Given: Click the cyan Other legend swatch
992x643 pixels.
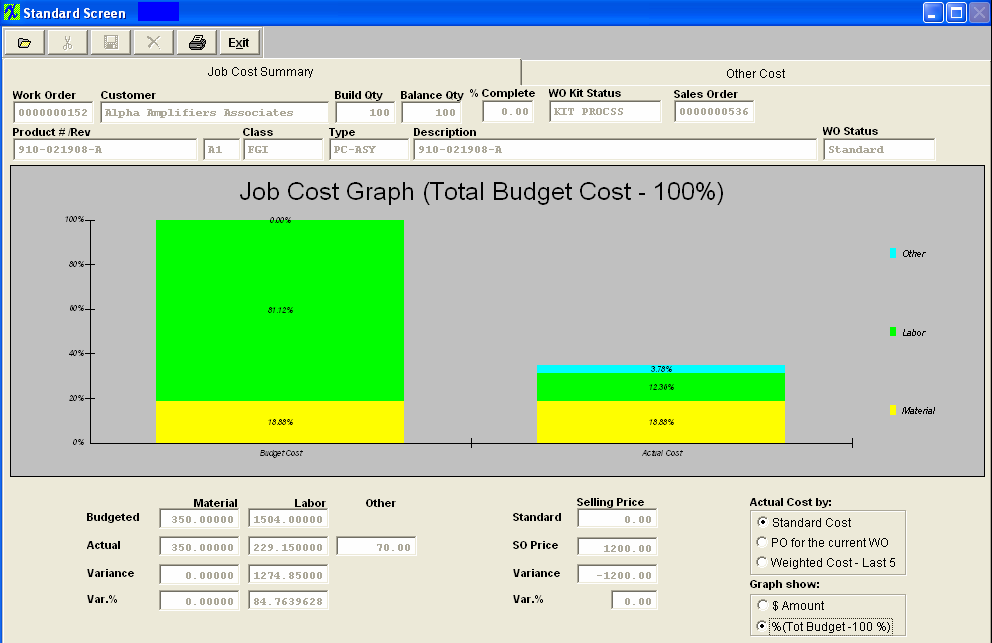Looking at the screenshot, I should click(x=893, y=253).
